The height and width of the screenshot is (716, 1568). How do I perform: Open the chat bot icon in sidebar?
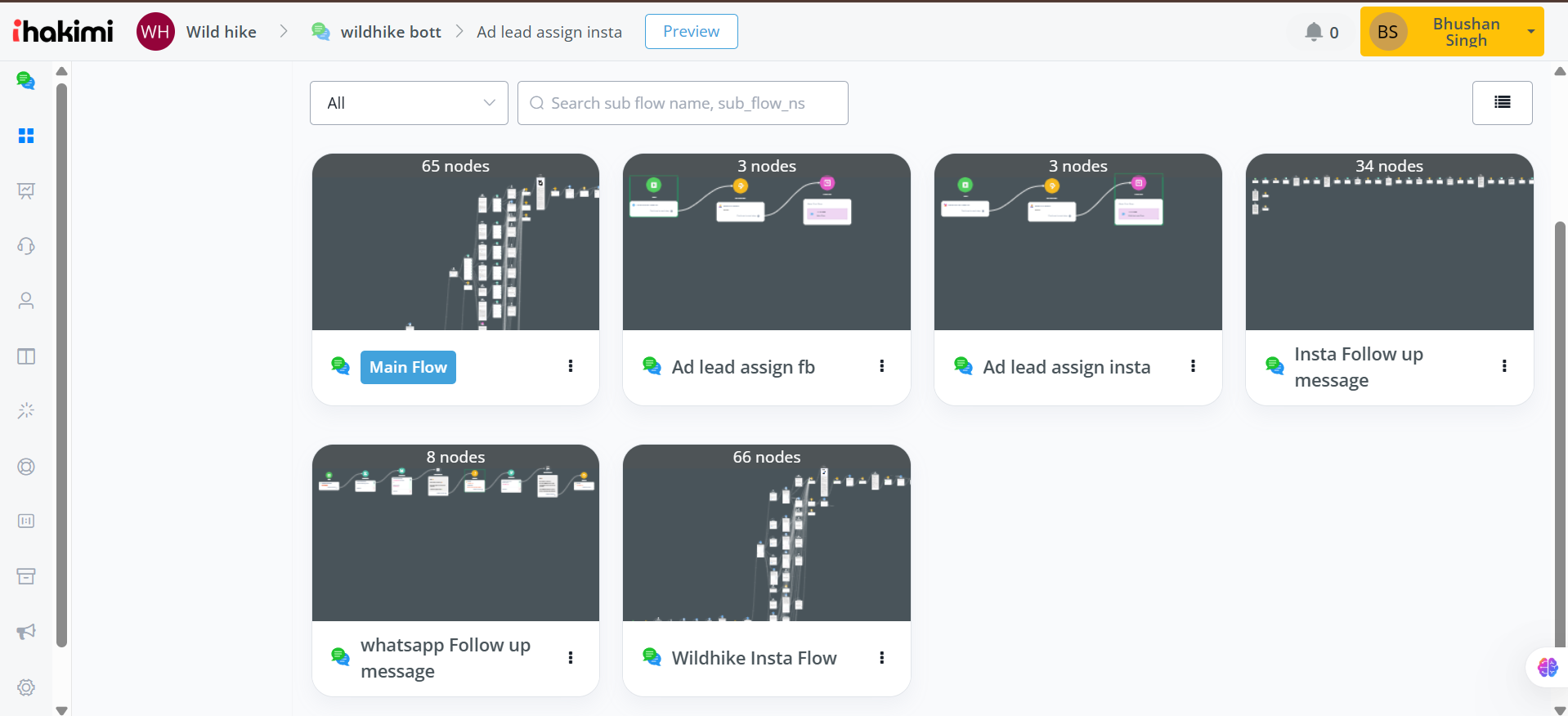pos(26,81)
